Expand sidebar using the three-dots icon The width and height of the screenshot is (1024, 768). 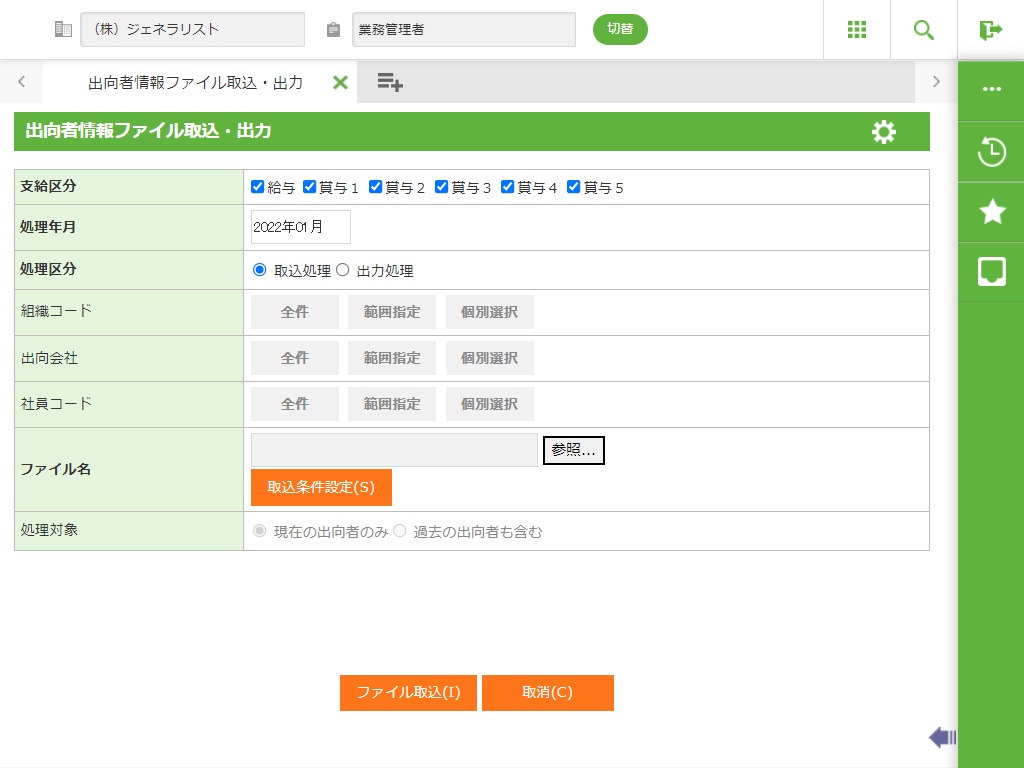[x=991, y=89]
